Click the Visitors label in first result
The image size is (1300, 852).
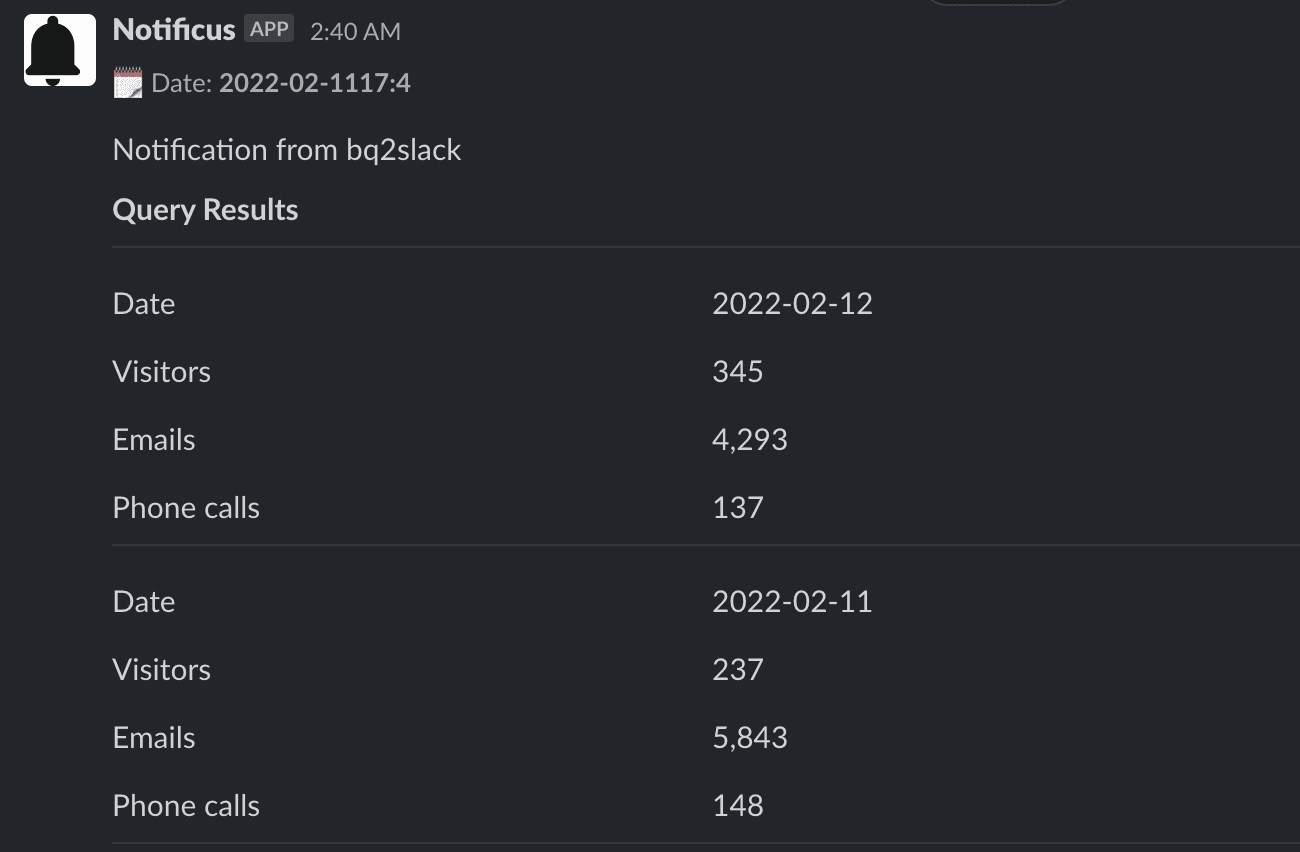(161, 371)
